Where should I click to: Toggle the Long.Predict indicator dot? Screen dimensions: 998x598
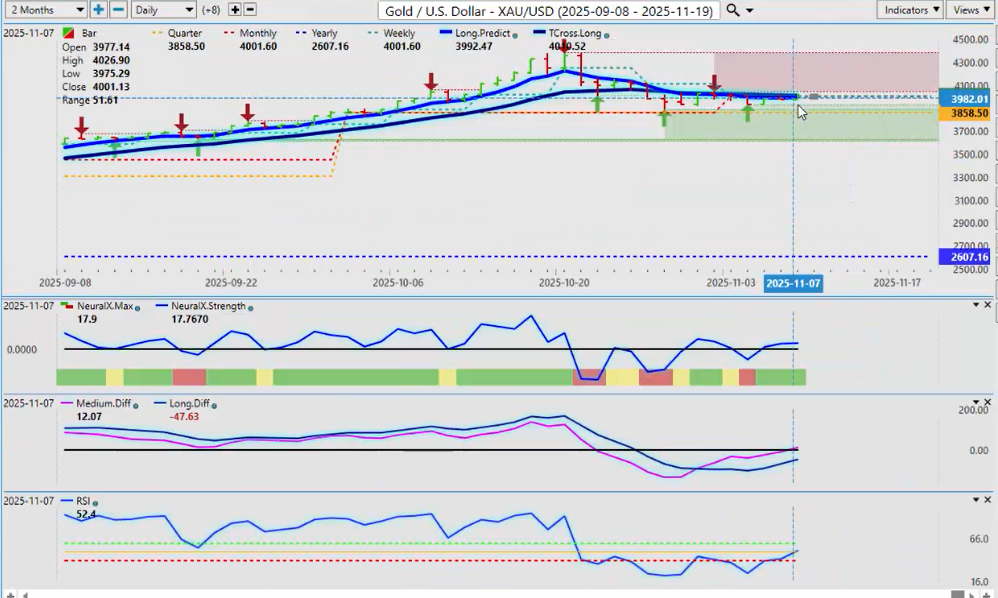(x=519, y=34)
